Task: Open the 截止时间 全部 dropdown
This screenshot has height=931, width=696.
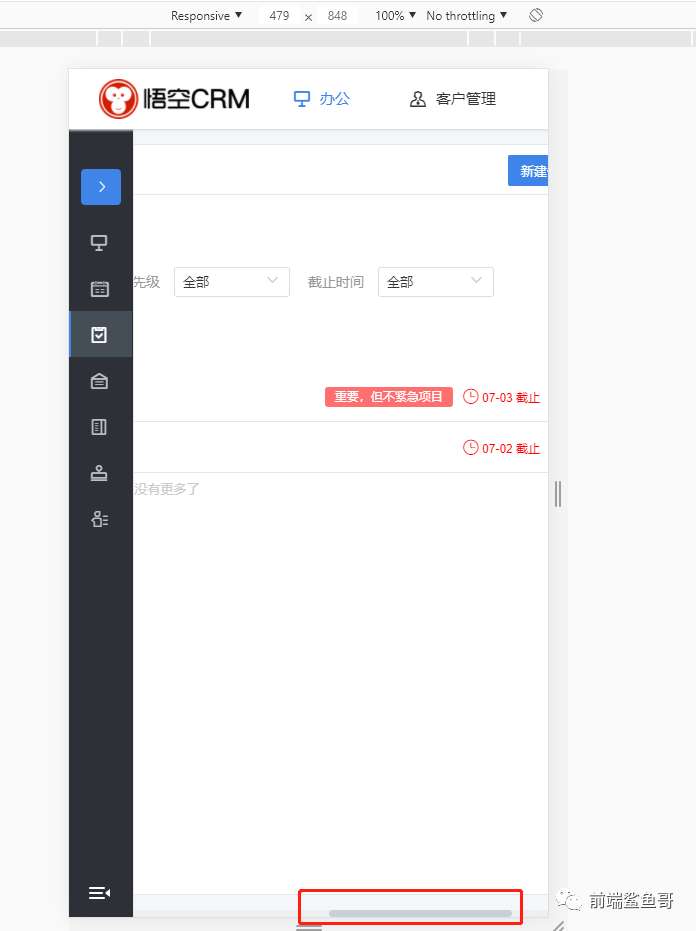Action: click(436, 282)
